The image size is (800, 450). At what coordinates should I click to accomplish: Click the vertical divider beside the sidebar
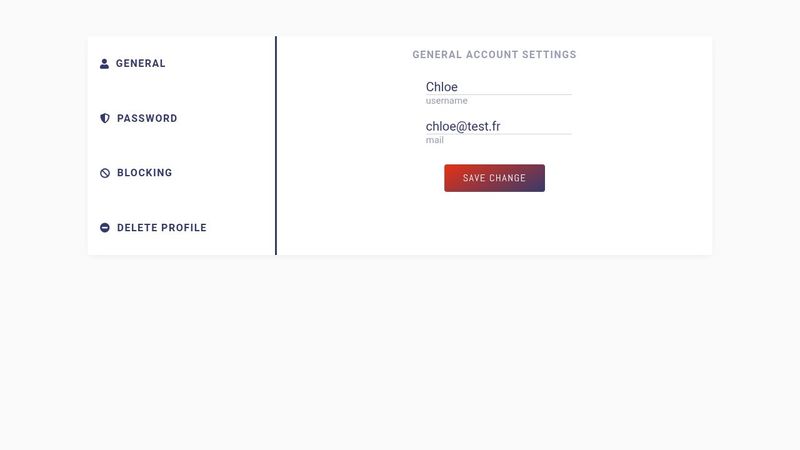276,146
